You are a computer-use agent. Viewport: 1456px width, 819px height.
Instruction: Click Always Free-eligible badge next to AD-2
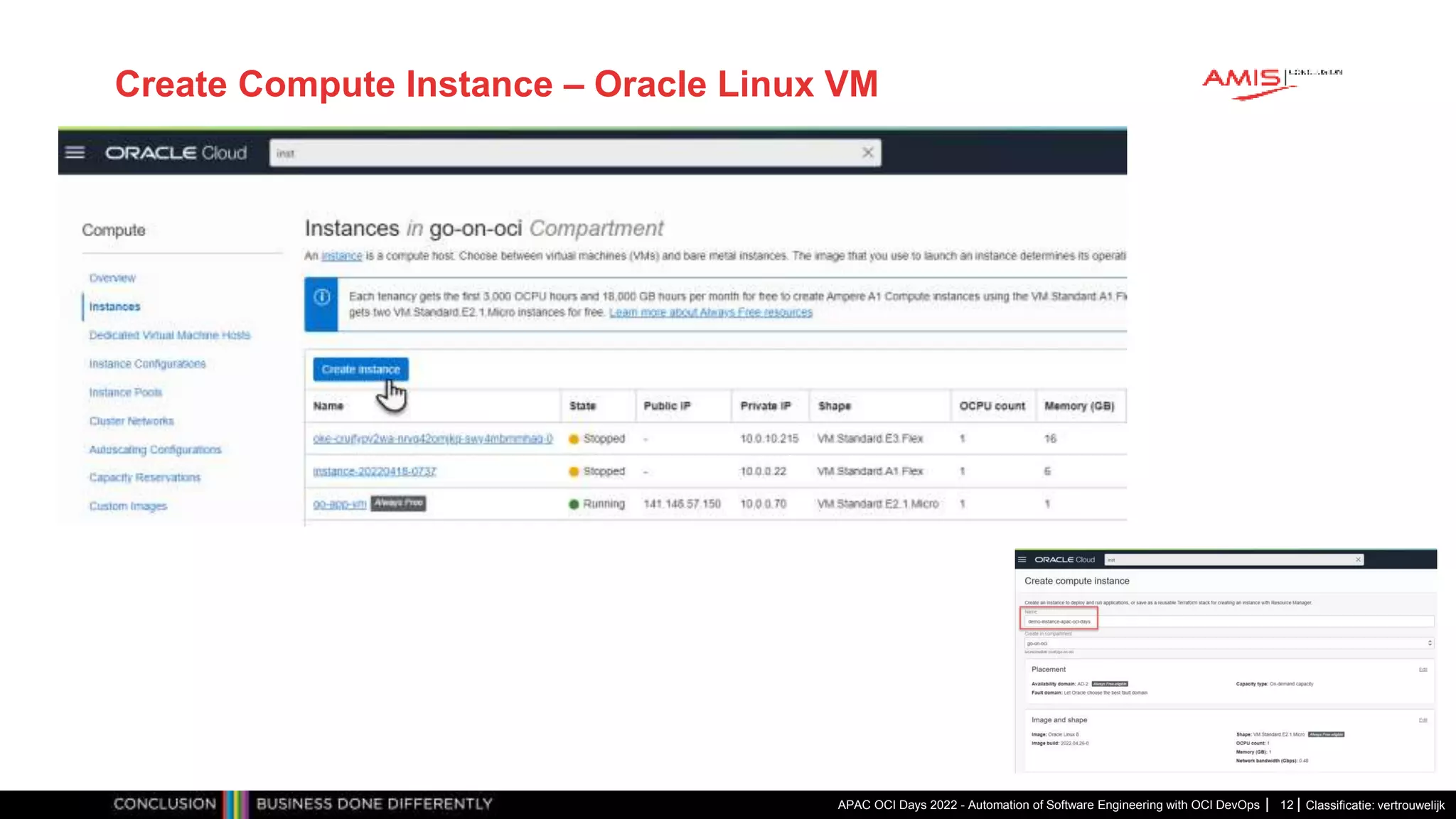point(1110,684)
